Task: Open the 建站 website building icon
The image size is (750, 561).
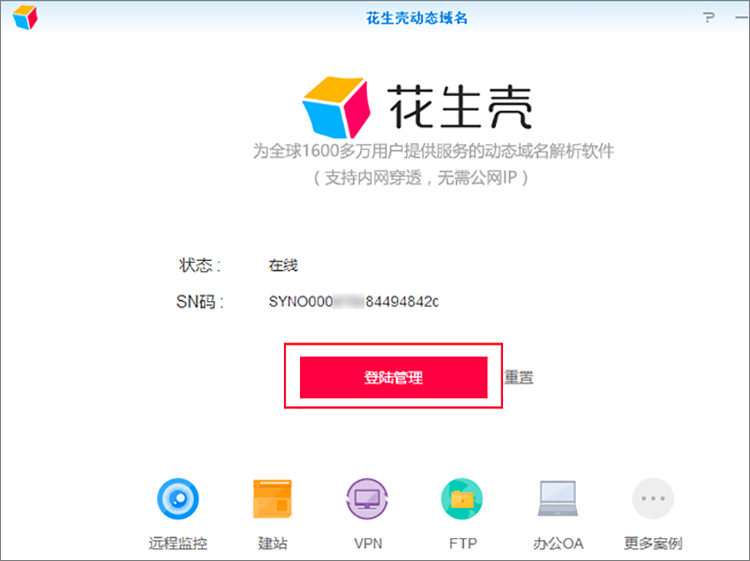Action: (272, 499)
